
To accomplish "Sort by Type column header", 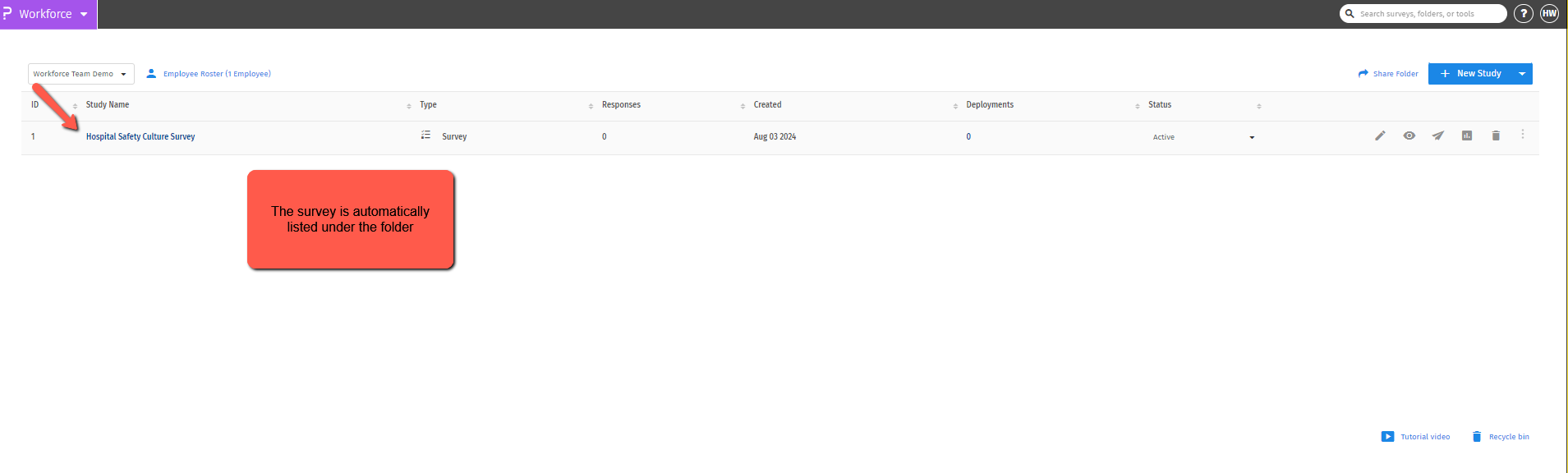I will tap(428, 105).
